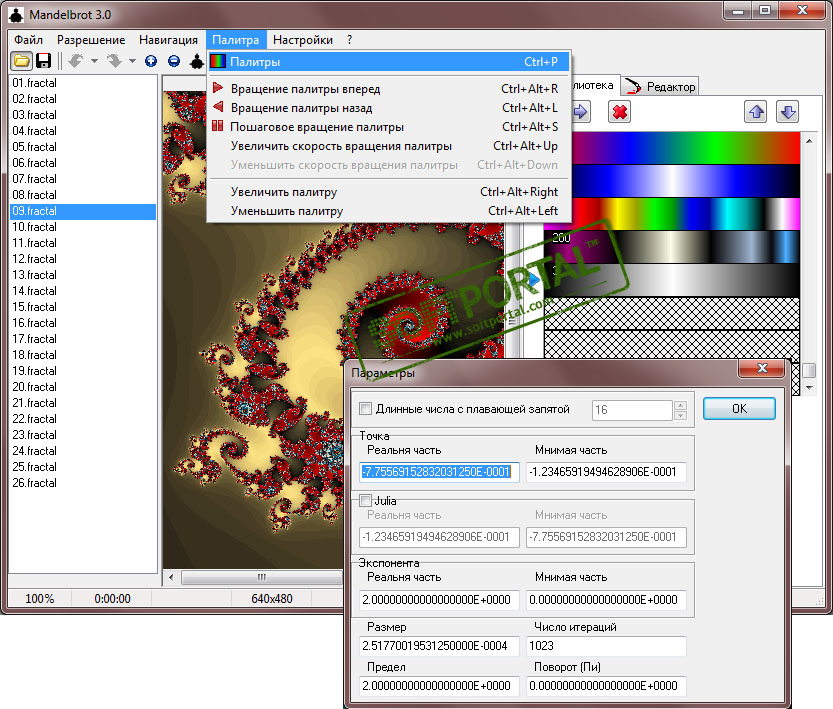Click horizontal scrollbar left arrow under fractal

(x=171, y=577)
